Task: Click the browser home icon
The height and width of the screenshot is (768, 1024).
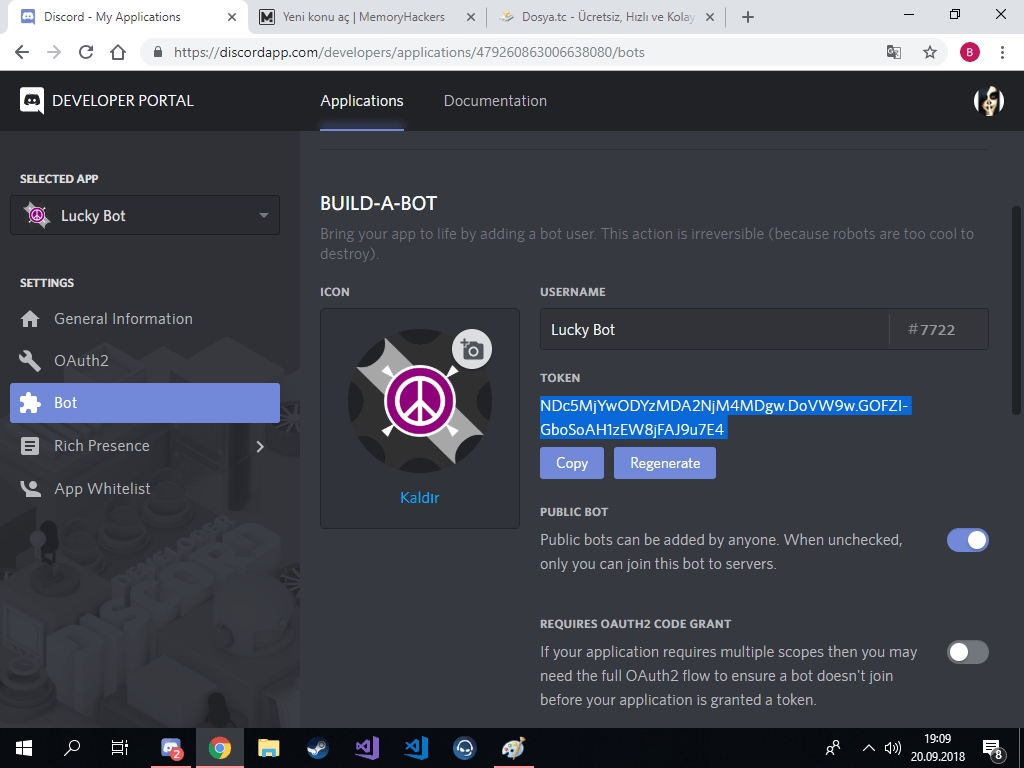Action: [x=118, y=52]
